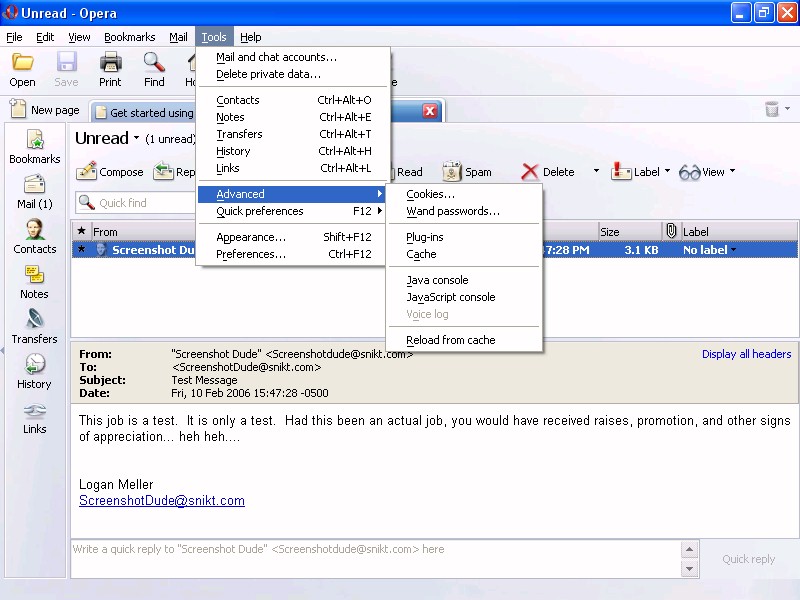Delete the selected message
Viewport: 800px width, 600px height.
point(547,172)
